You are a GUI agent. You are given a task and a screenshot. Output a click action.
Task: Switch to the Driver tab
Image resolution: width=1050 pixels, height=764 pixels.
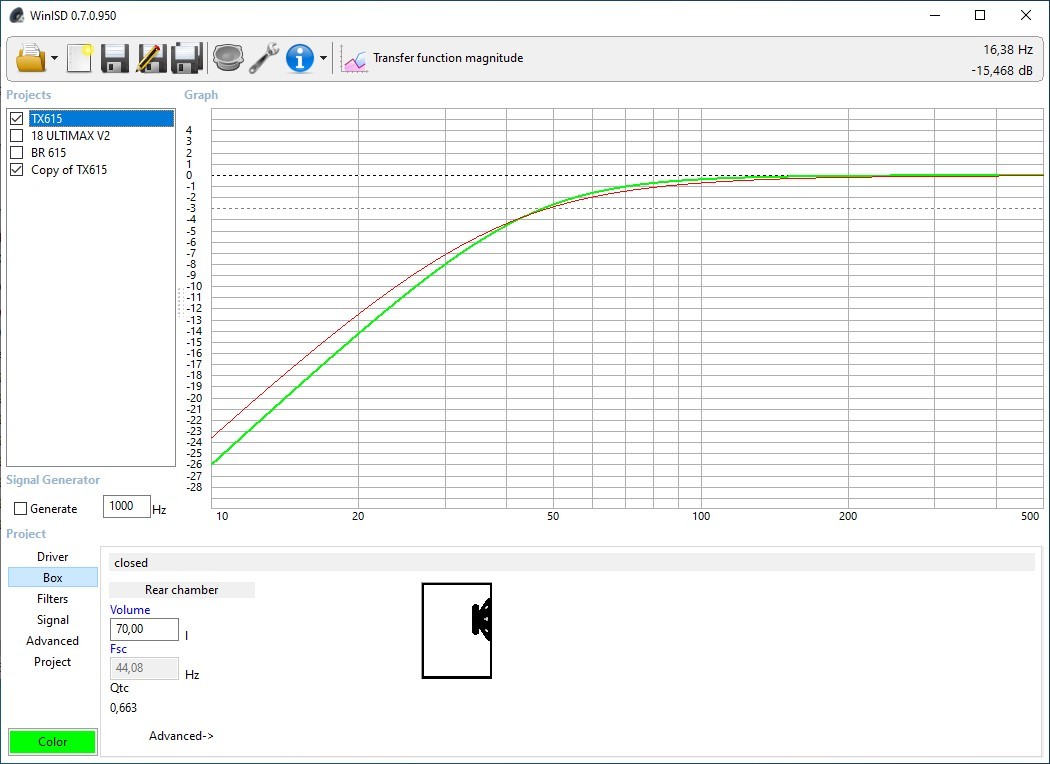(x=53, y=557)
